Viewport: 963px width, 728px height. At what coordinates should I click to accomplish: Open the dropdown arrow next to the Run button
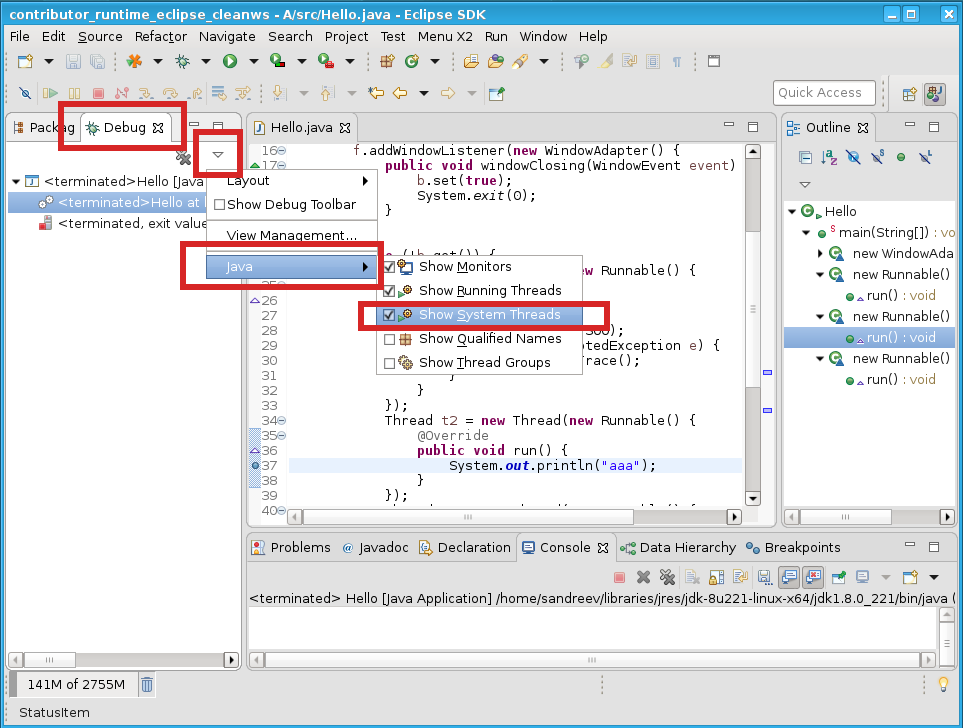[254, 61]
